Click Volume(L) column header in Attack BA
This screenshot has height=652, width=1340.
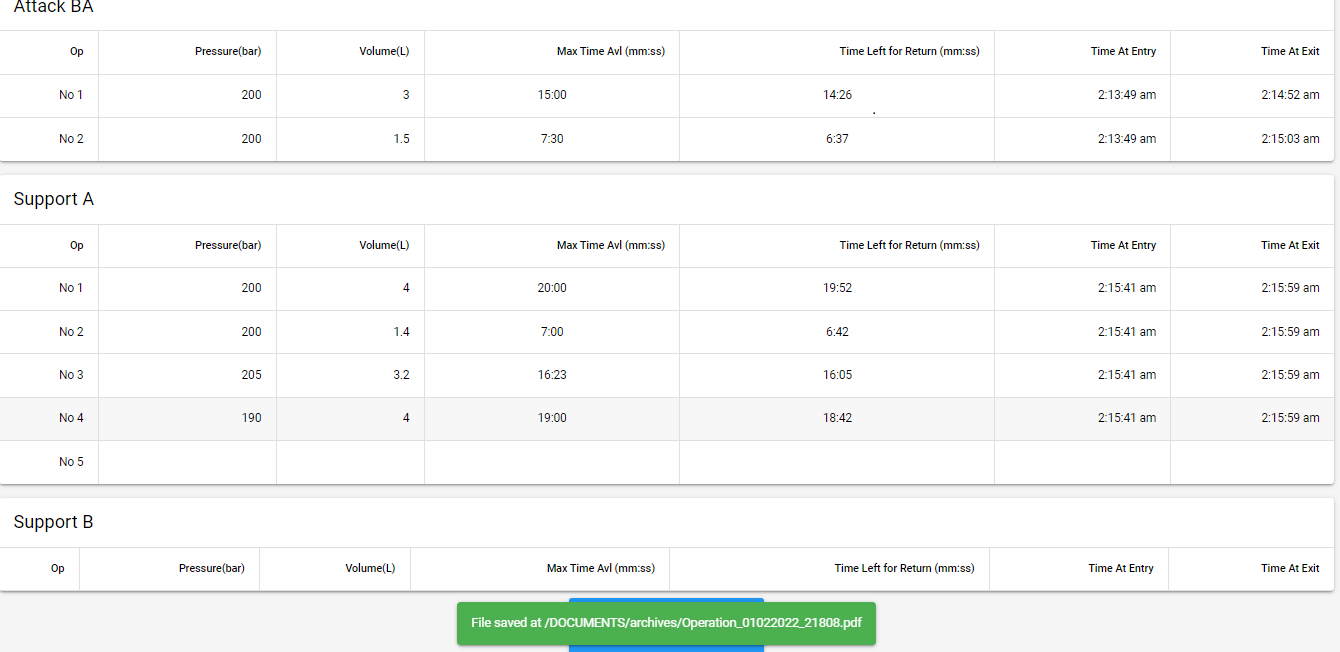pyautogui.click(x=384, y=51)
